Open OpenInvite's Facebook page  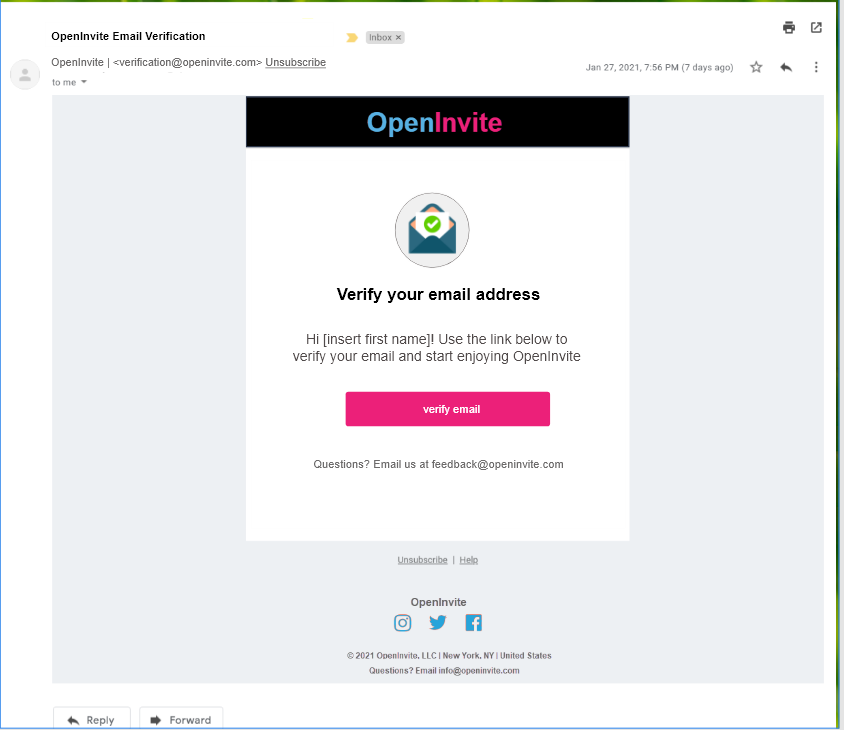click(473, 623)
